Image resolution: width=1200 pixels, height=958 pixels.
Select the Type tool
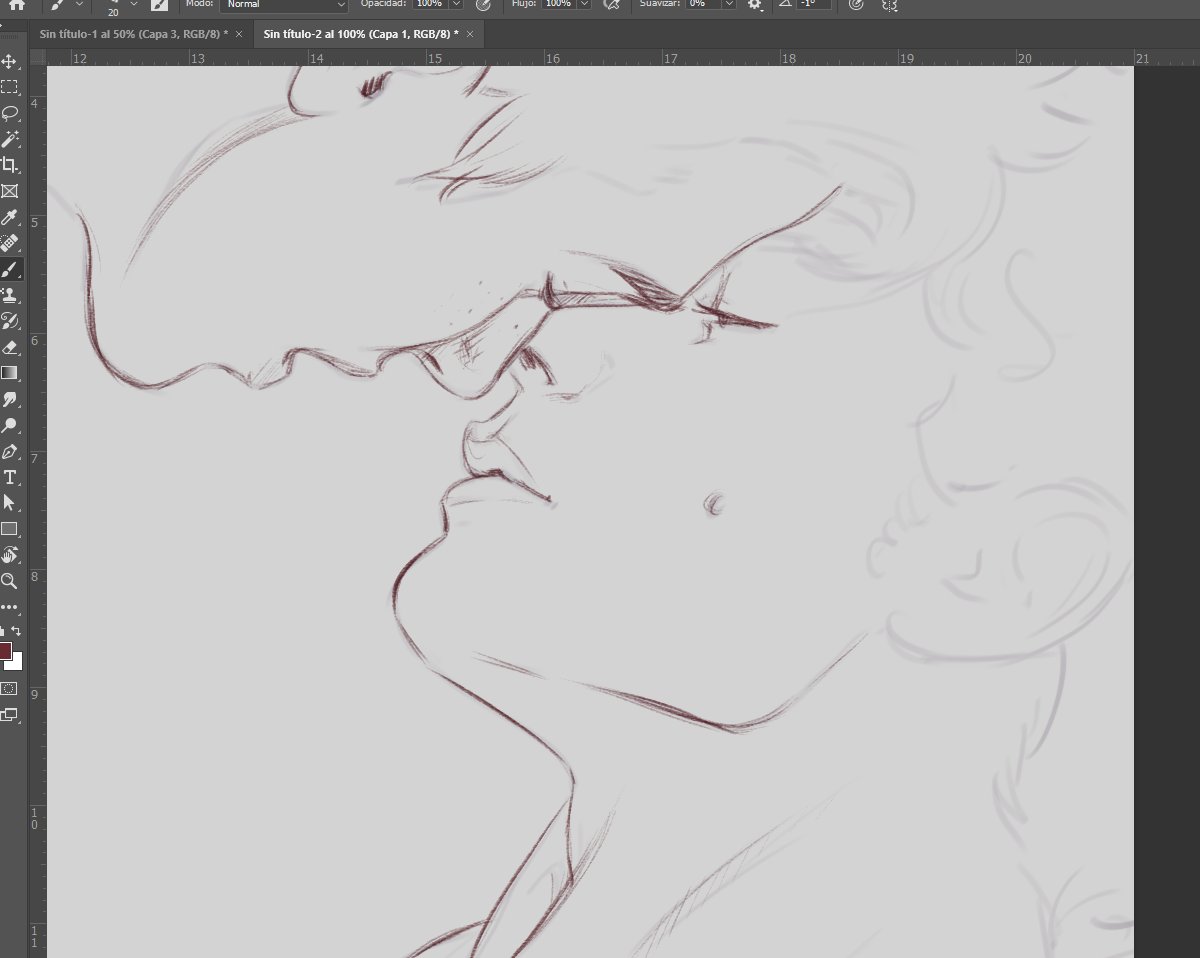10,477
